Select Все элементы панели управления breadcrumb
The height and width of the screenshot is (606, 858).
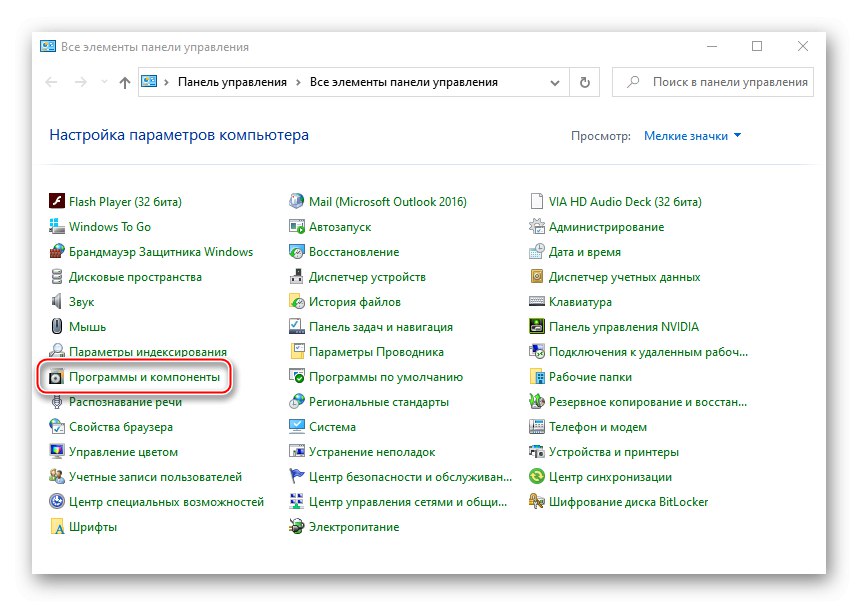[404, 82]
